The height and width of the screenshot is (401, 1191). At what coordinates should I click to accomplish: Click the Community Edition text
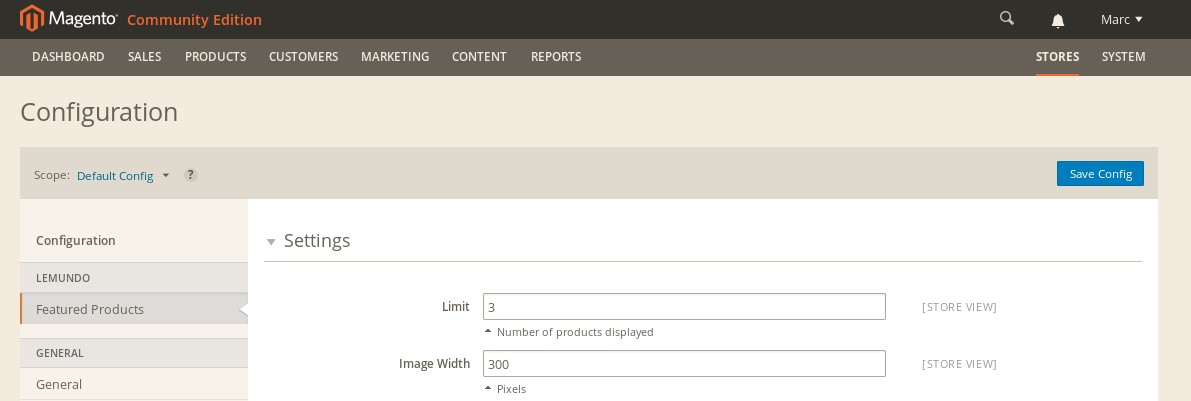coord(194,20)
